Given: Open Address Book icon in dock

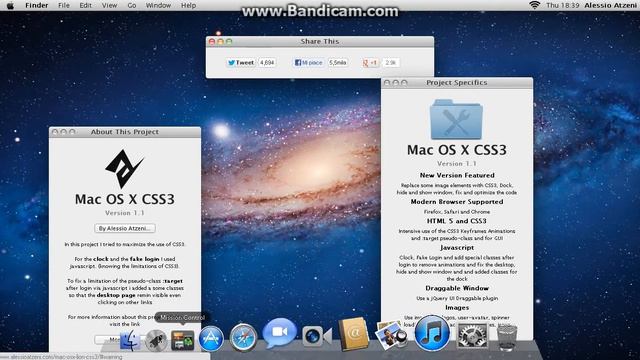Looking at the screenshot, I should [x=353, y=334].
